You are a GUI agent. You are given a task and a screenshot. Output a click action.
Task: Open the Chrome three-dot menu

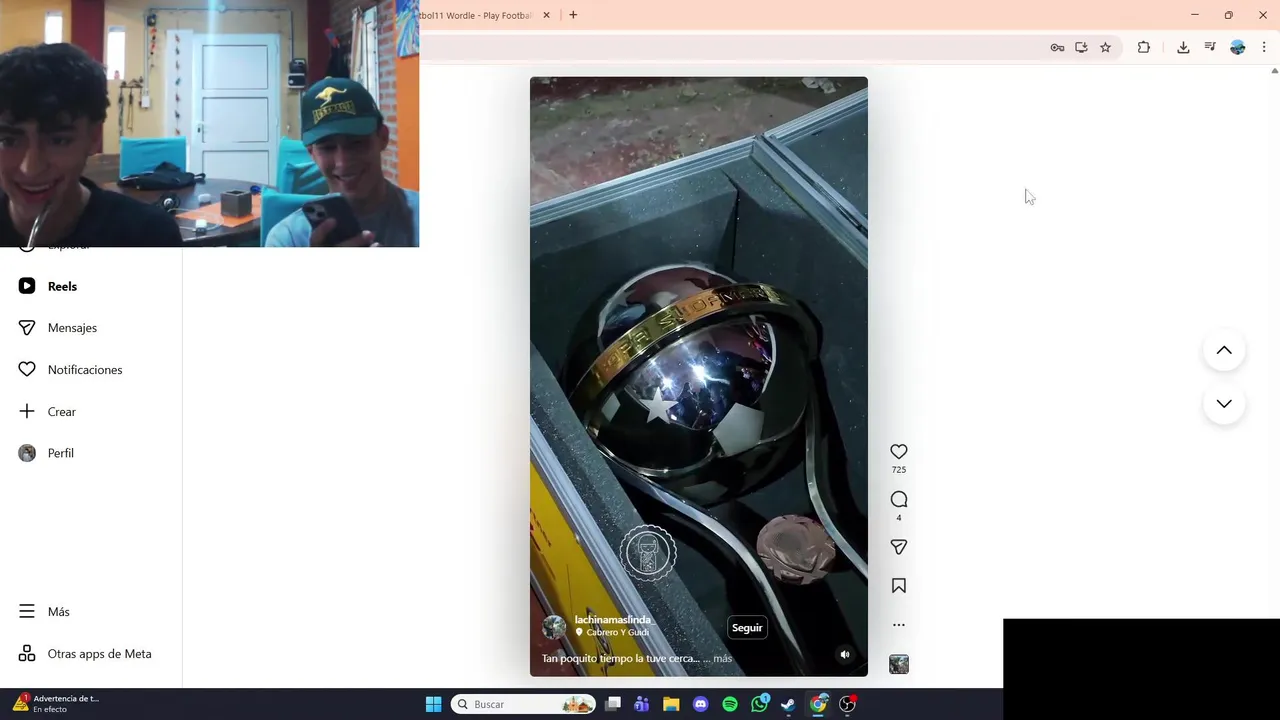pos(1264,47)
